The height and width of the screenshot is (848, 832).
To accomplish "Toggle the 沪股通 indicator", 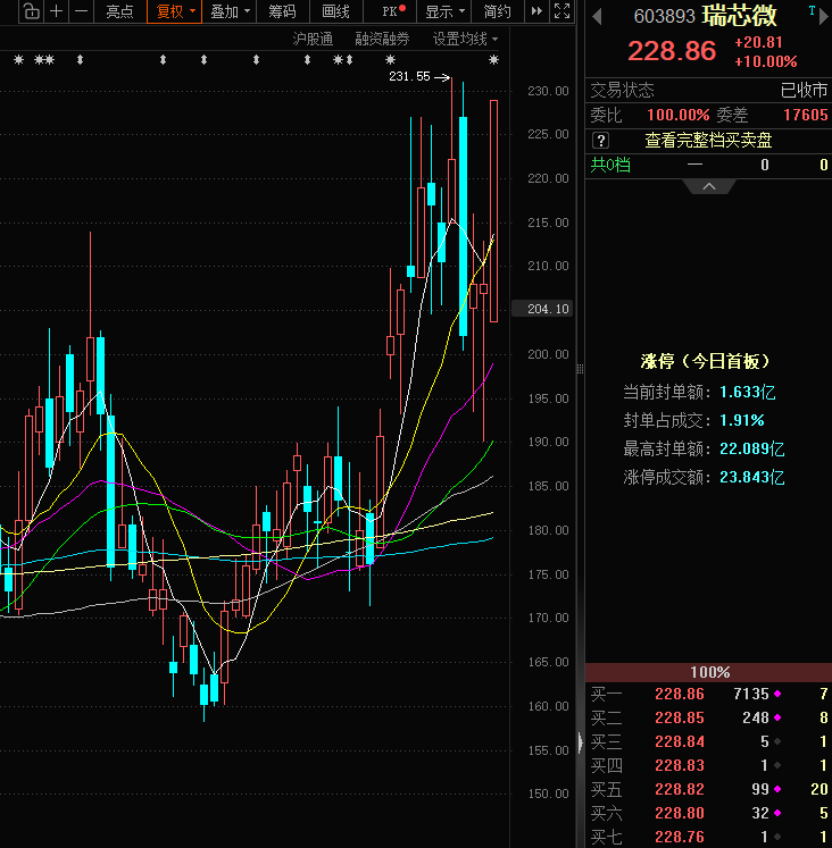I will 313,39.
